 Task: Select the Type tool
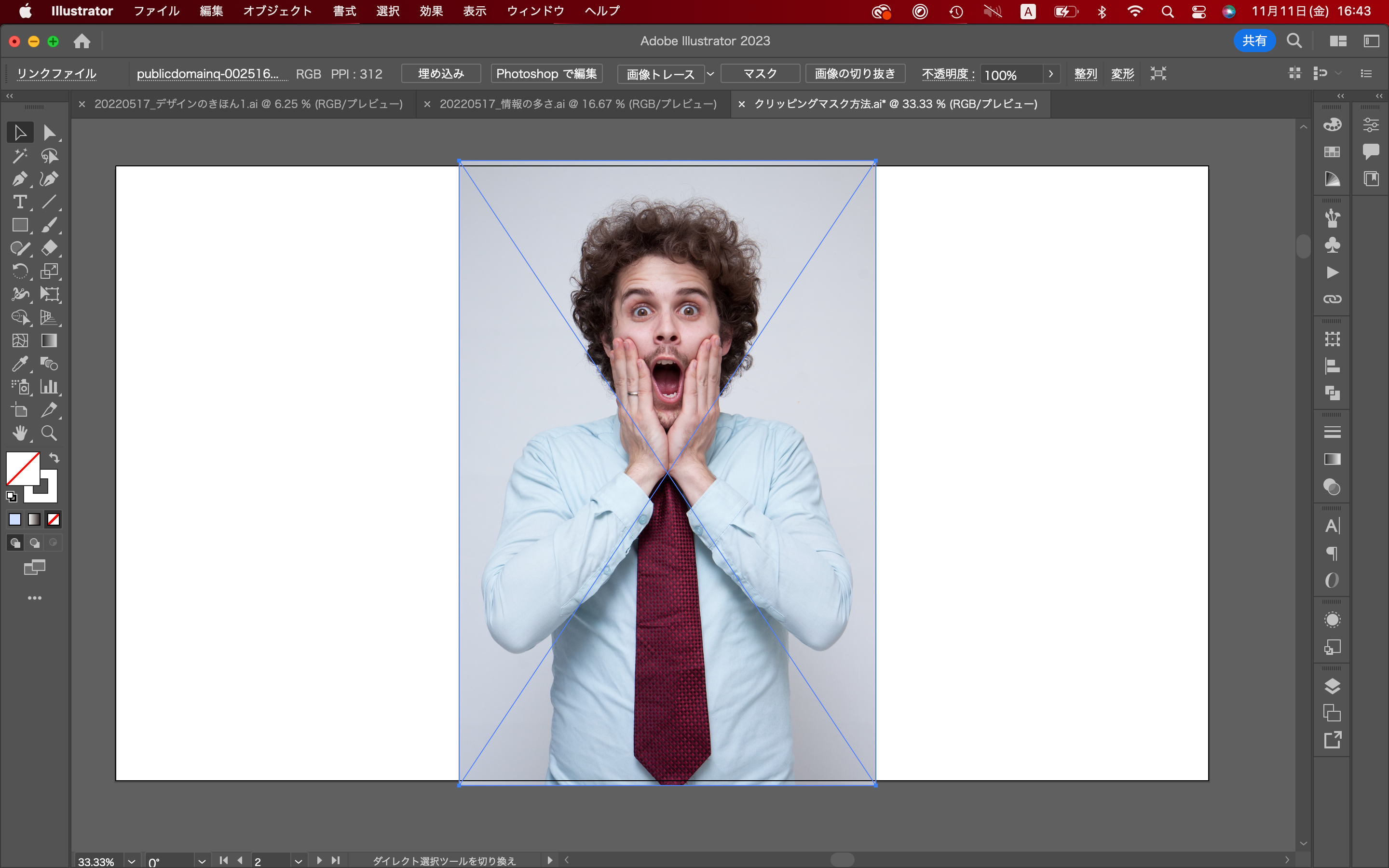pyautogui.click(x=19, y=202)
